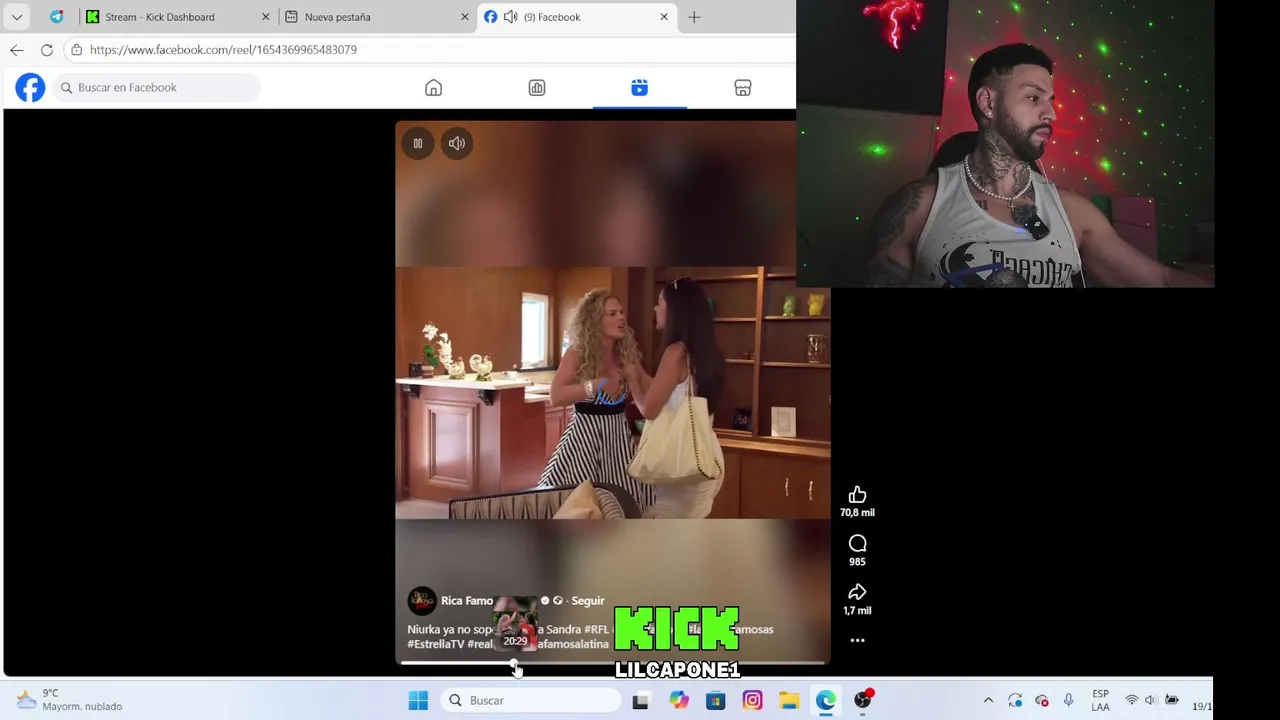This screenshot has height=720, width=1280.
Task: Mute the Facebook tab via audio icon
Action: (x=510, y=17)
